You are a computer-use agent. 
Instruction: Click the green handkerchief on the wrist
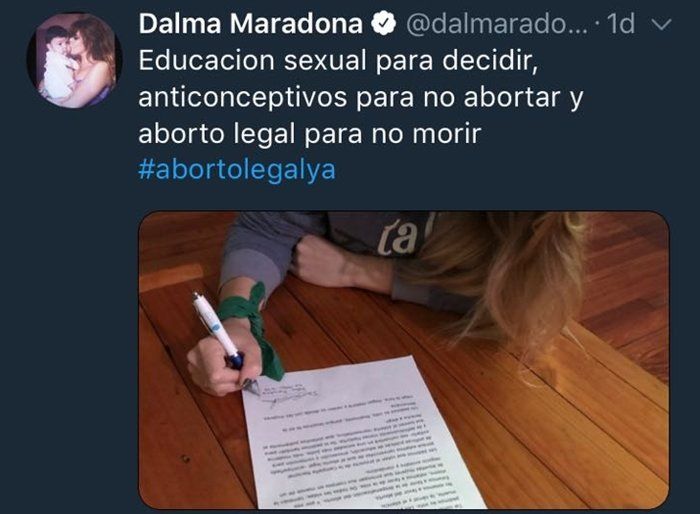(253, 328)
